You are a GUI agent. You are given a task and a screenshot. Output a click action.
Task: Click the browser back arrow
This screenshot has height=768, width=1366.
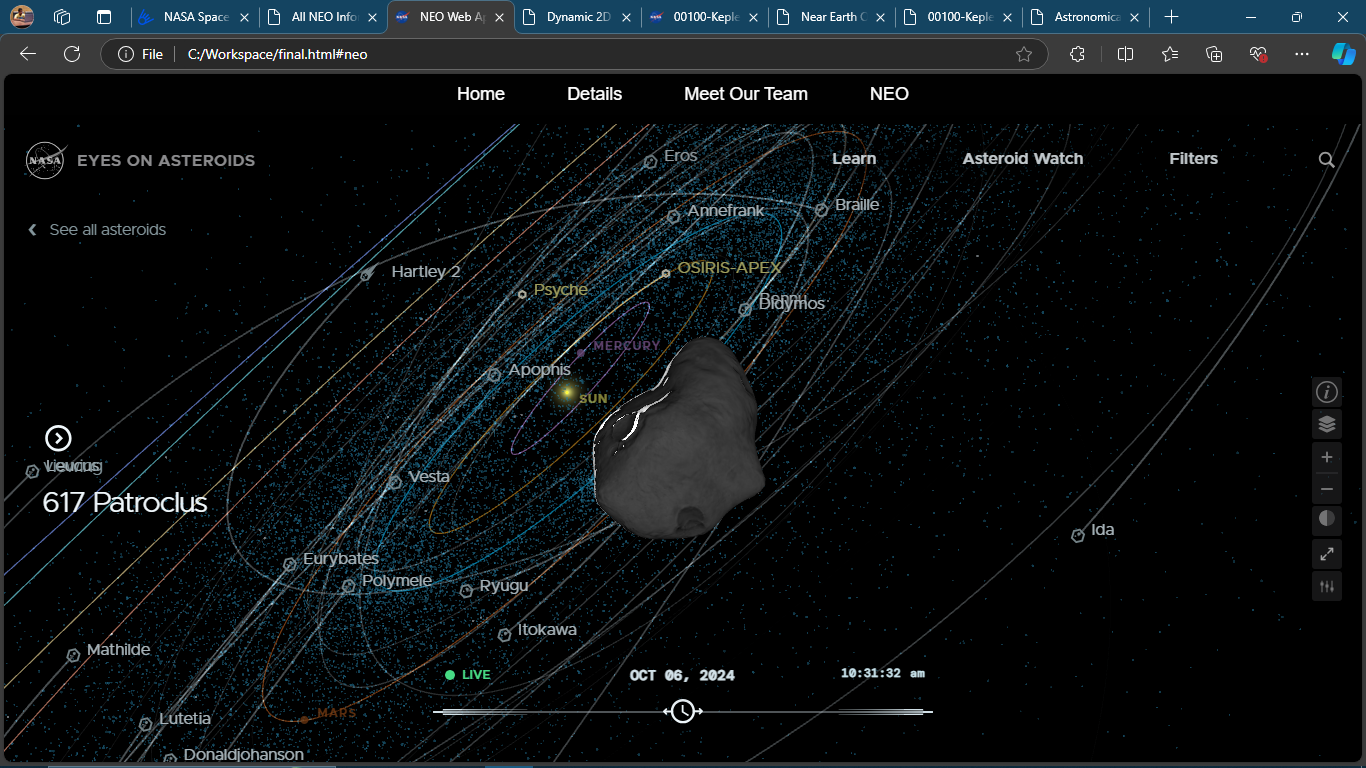click(28, 54)
